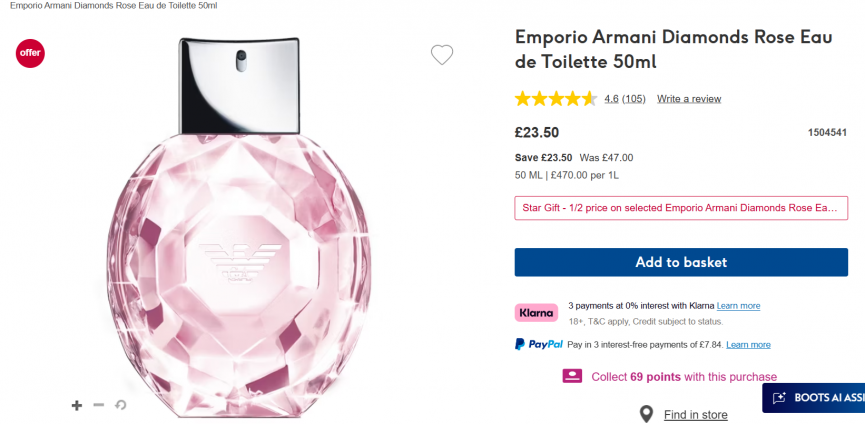
Task: Click the store location pin icon
Action: (647, 414)
